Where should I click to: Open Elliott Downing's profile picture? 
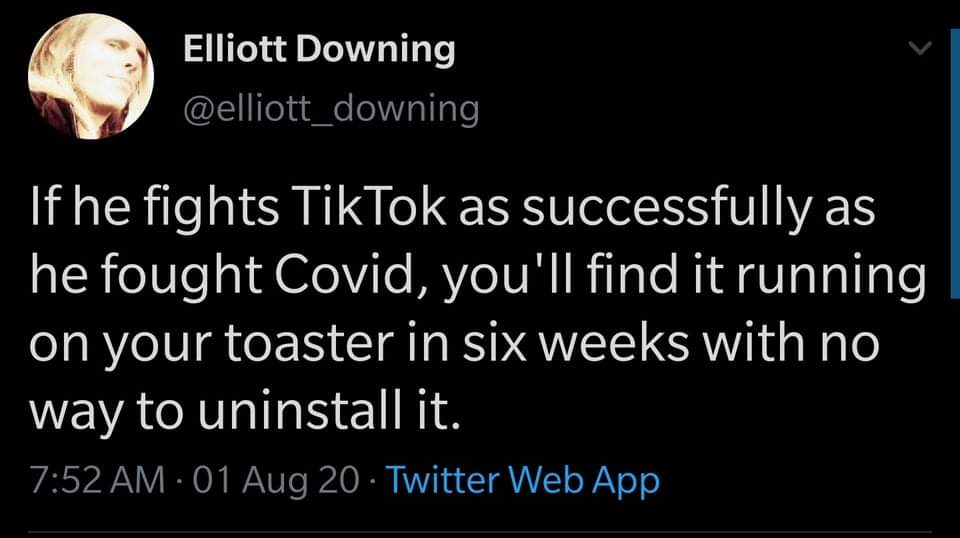(x=91, y=77)
